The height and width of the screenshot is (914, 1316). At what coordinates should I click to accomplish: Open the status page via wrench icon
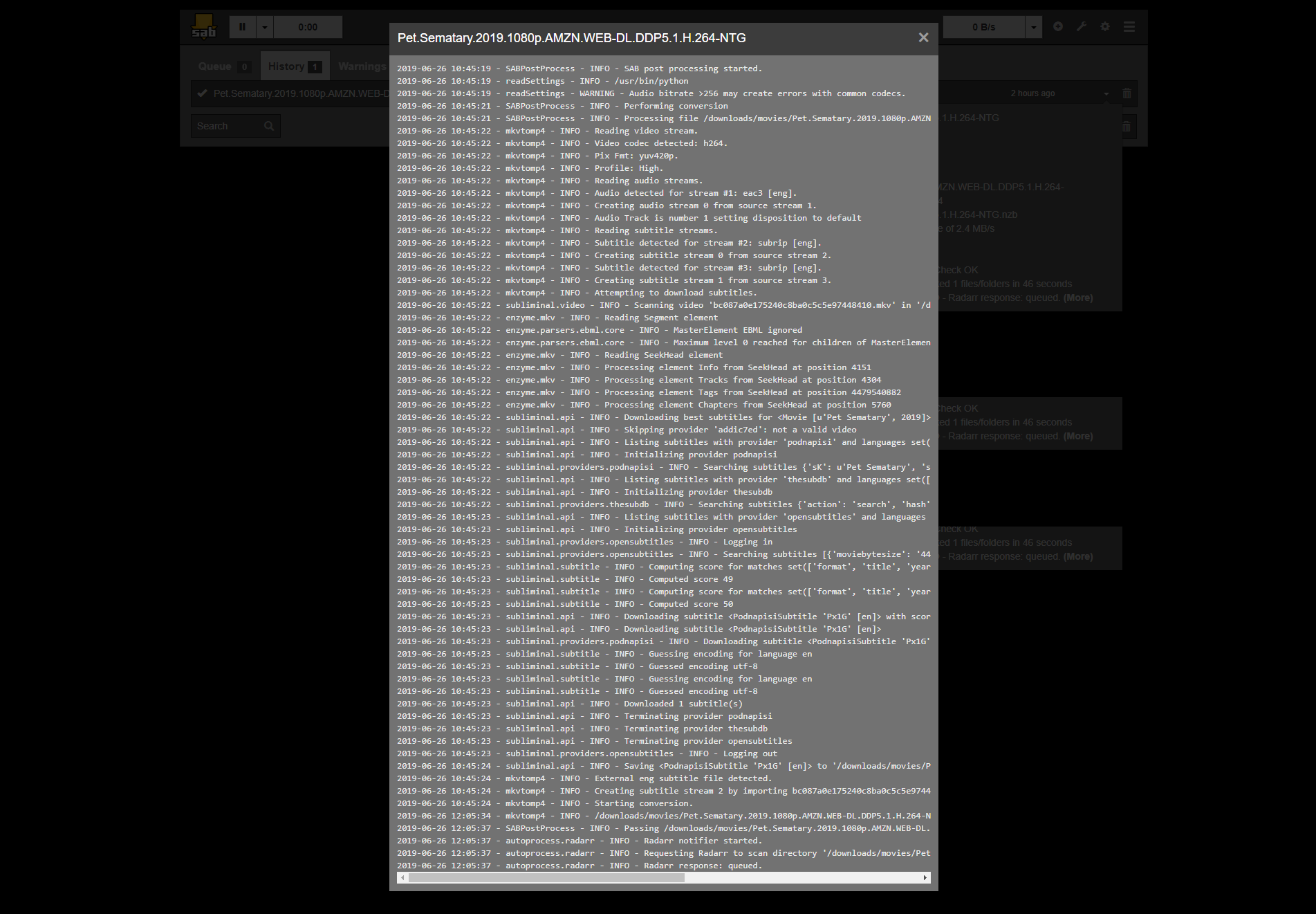(x=1081, y=26)
